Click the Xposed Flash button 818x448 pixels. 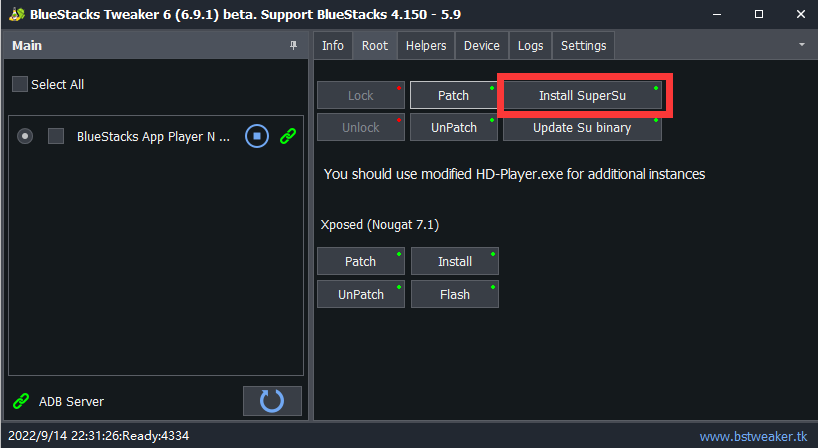[x=454, y=294]
